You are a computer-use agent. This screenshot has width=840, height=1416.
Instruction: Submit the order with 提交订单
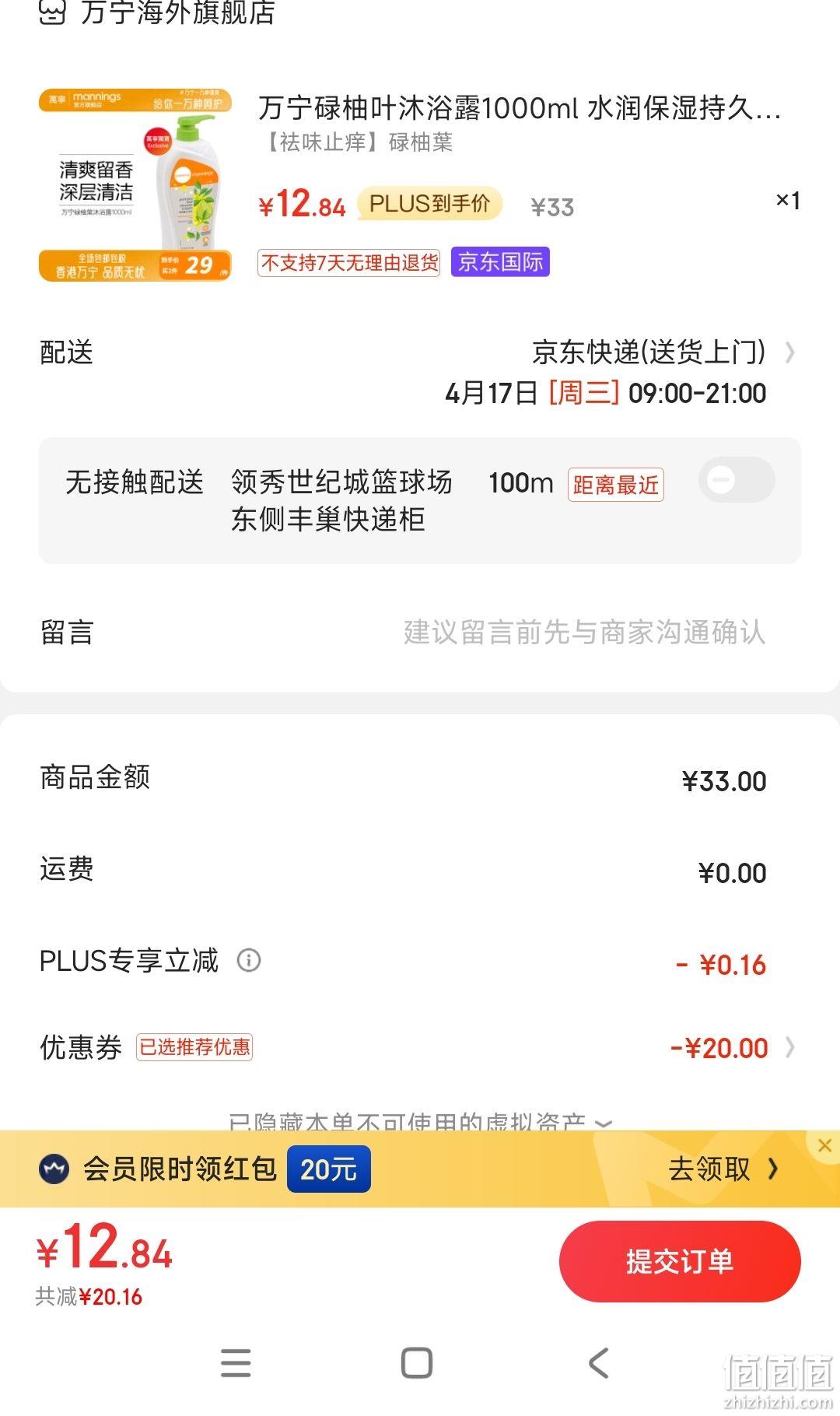[x=680, y=1261]
